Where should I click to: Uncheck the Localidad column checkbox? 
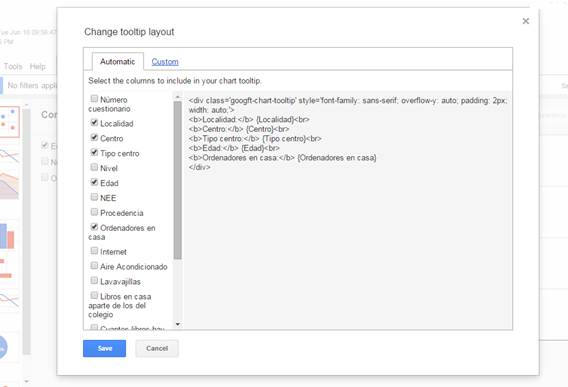click(94, 122)
